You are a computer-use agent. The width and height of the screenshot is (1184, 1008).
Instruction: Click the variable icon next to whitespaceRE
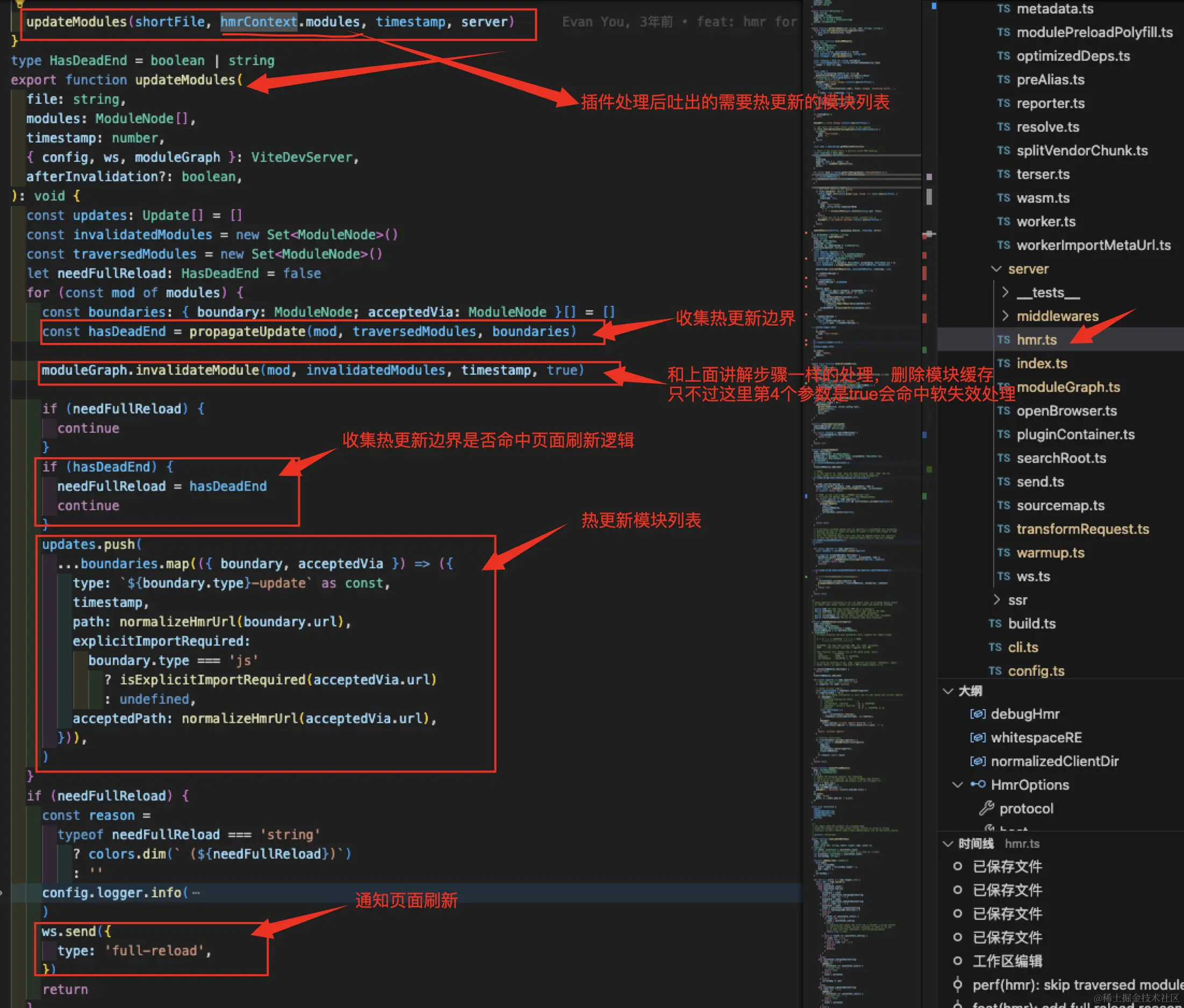977,737
